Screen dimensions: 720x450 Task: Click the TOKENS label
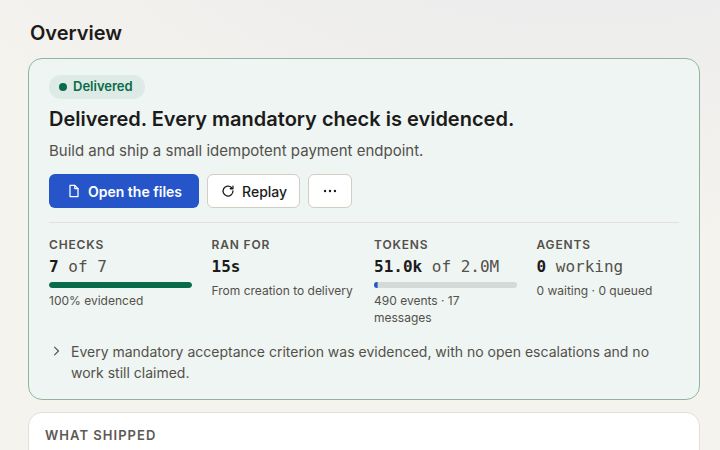point(401,245)
